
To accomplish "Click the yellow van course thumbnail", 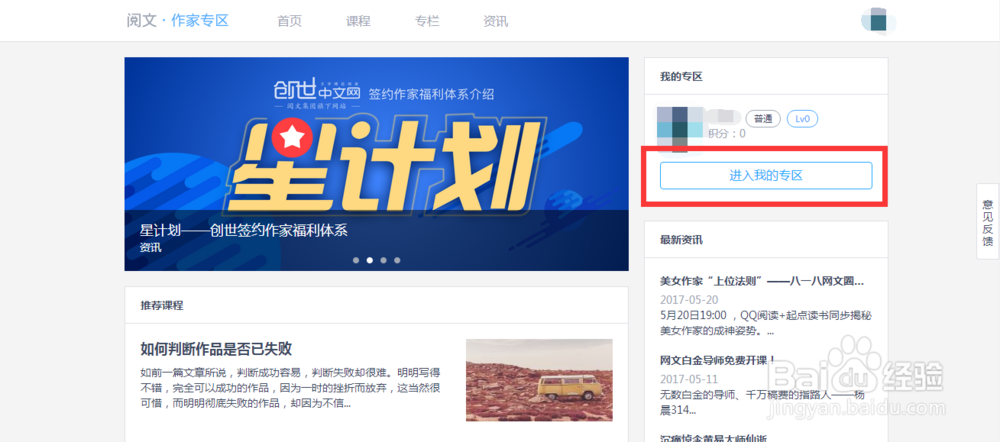I will click(539, 379).
